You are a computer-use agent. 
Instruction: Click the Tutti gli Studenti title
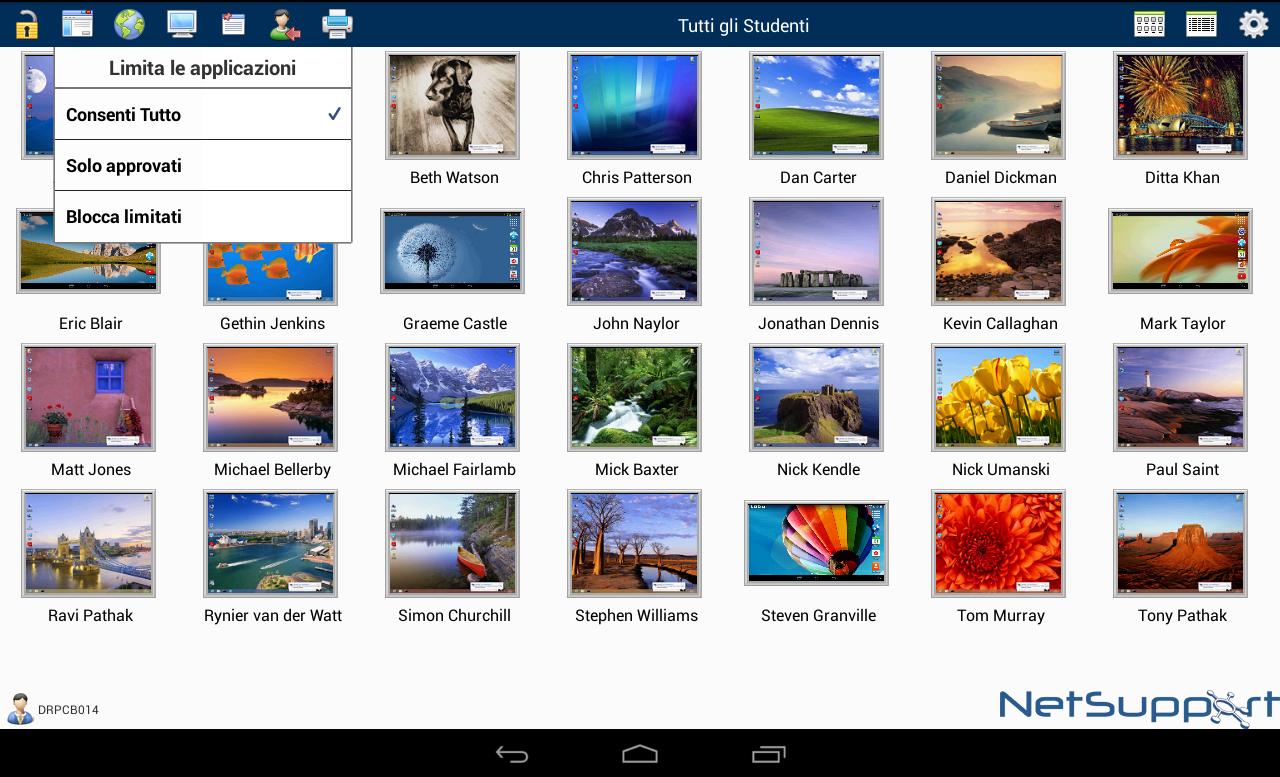tap(743, 25)
